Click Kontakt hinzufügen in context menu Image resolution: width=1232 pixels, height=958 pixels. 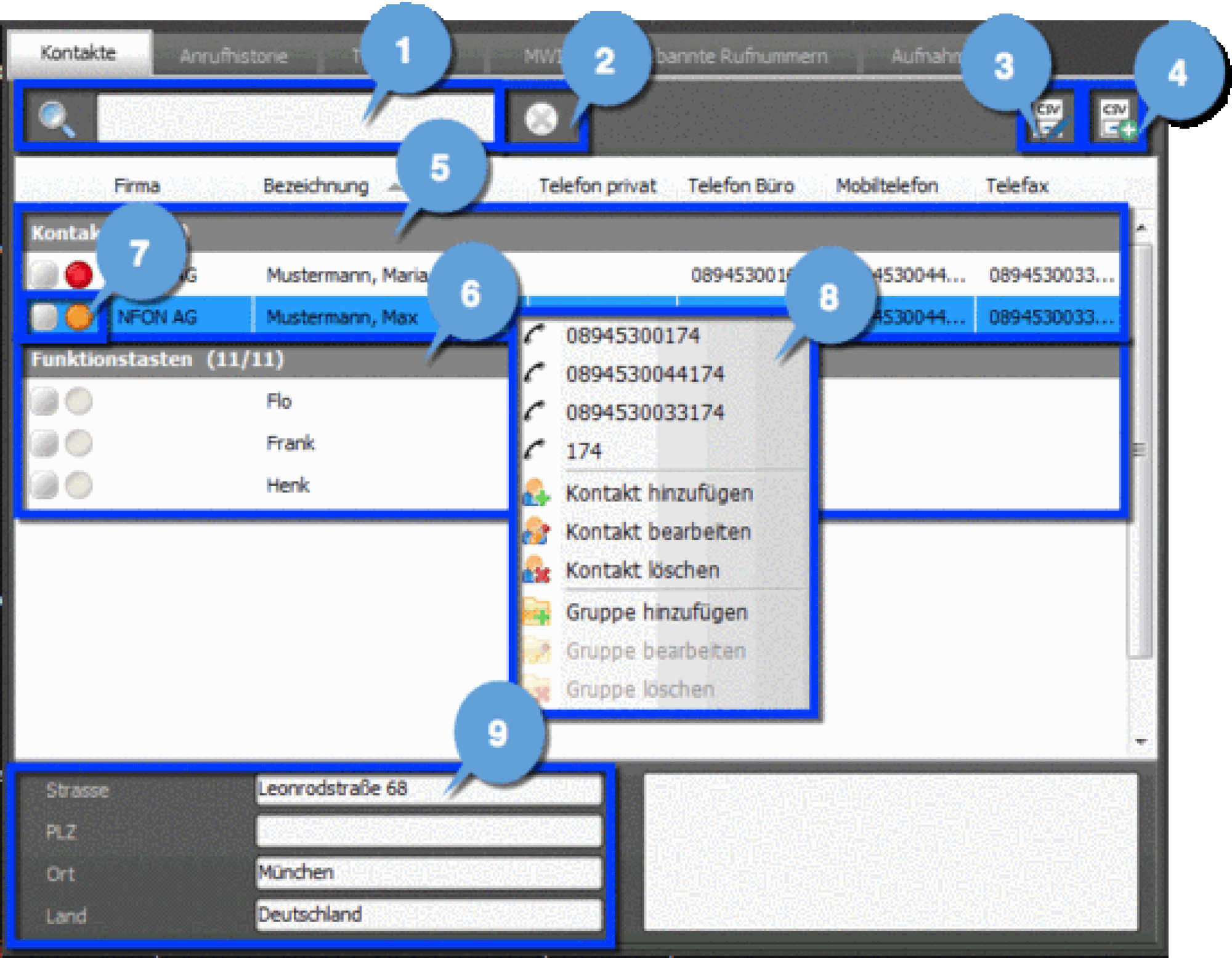659,493
